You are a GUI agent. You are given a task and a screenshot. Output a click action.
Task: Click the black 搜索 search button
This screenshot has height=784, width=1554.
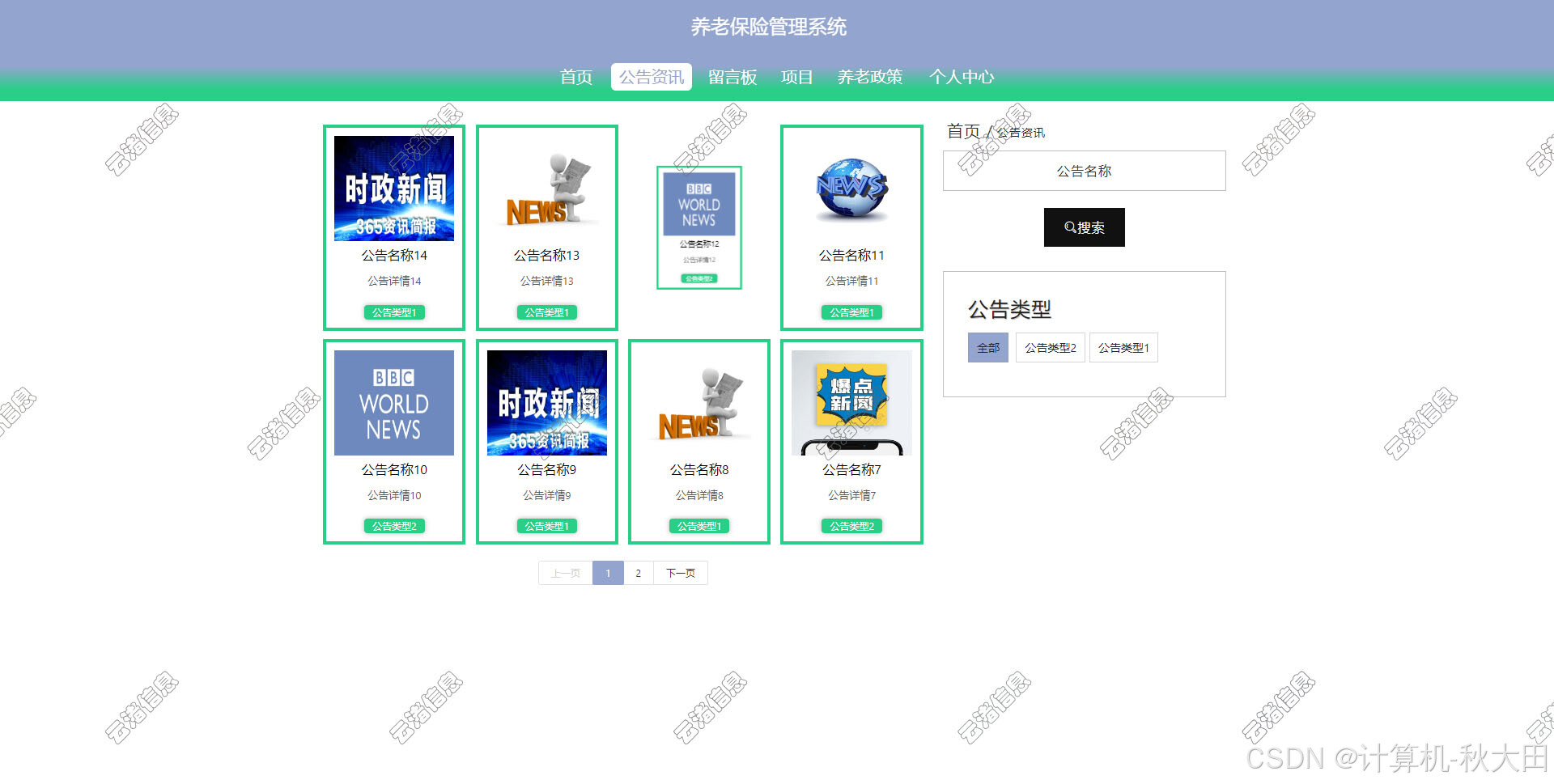pyautogui.click(x=1085, y=227)
